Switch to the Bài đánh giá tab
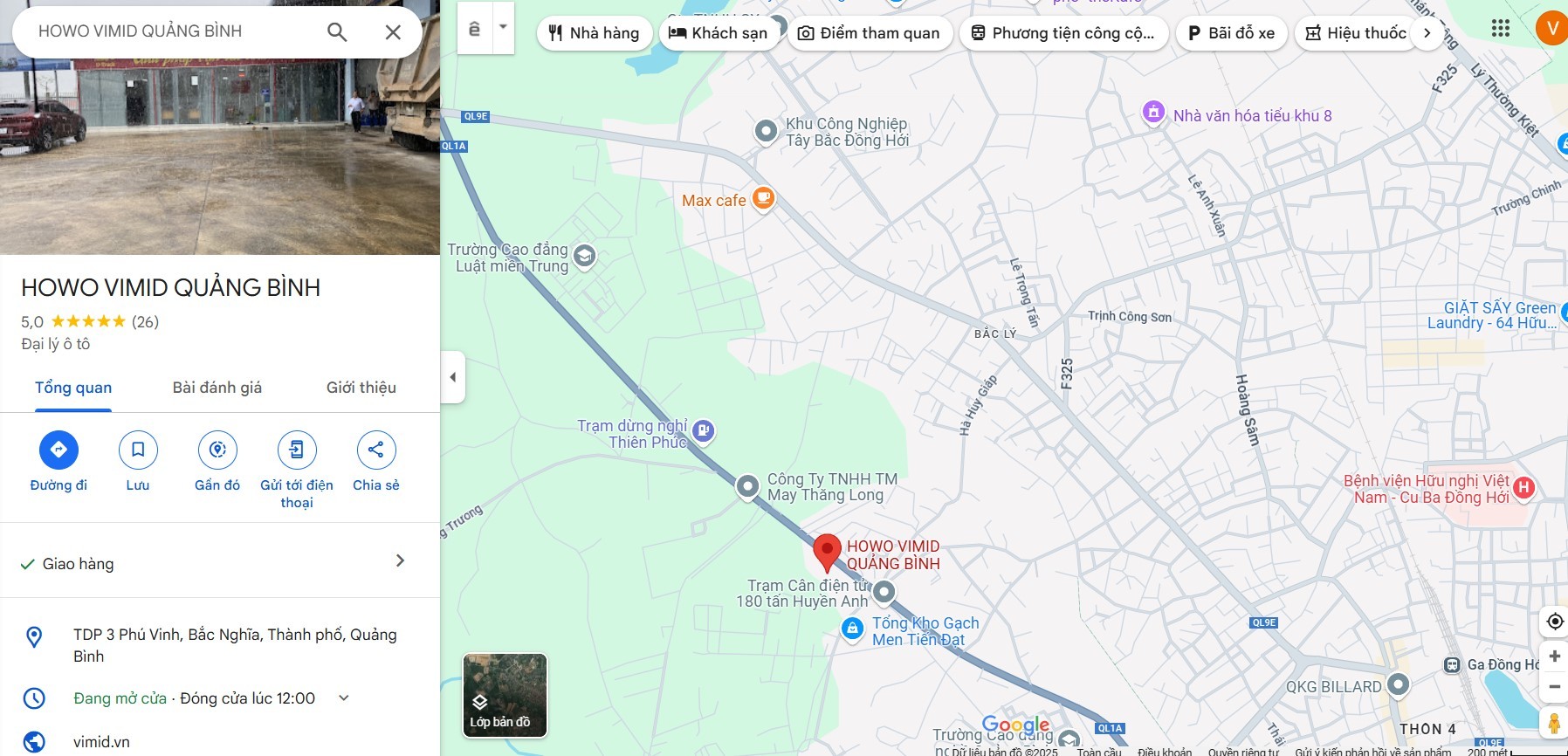1568x756 pixels. pyautogui.click(x=217, y=388)
